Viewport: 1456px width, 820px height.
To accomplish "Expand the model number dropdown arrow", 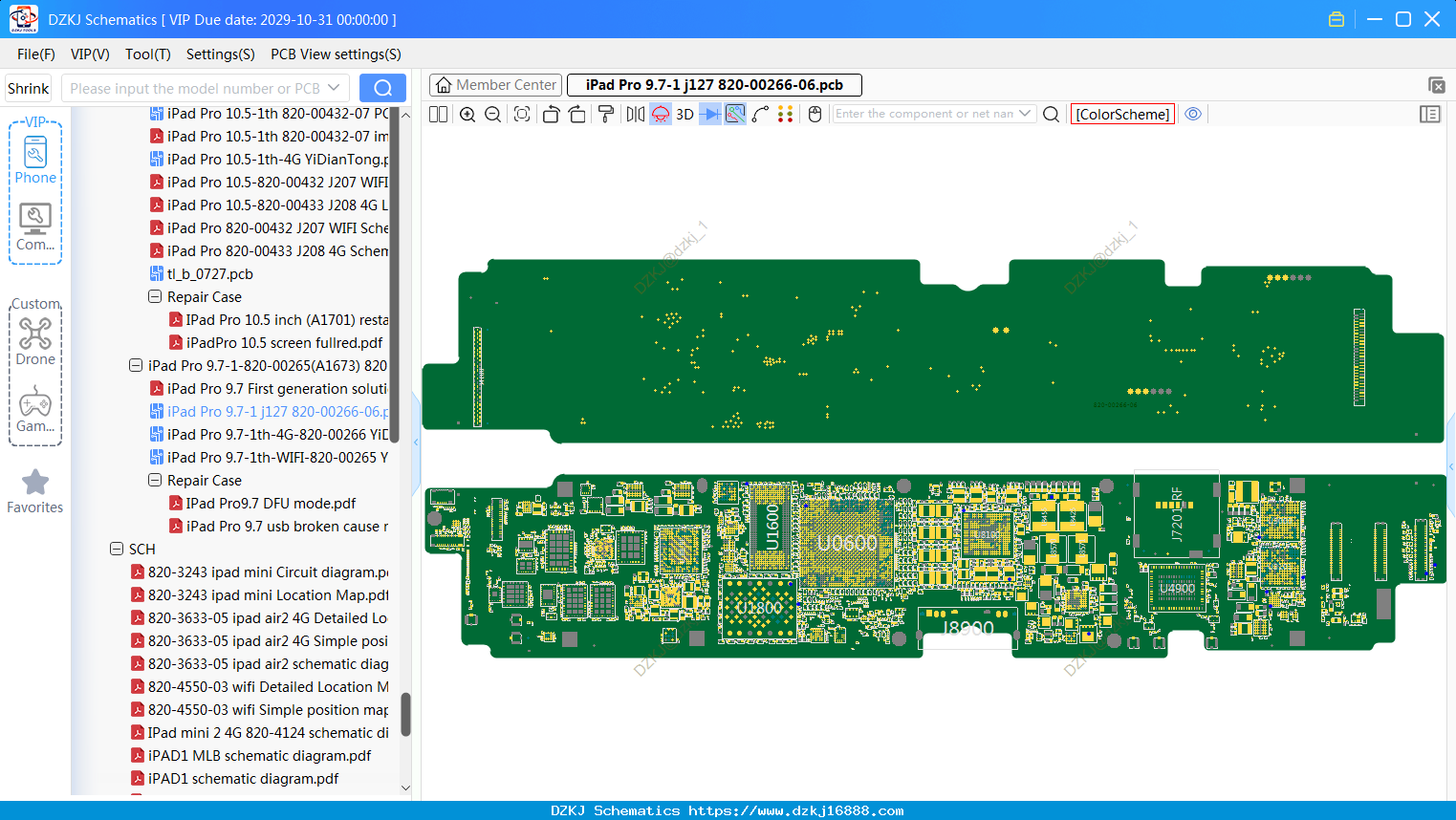I will (x=334, y=88).
